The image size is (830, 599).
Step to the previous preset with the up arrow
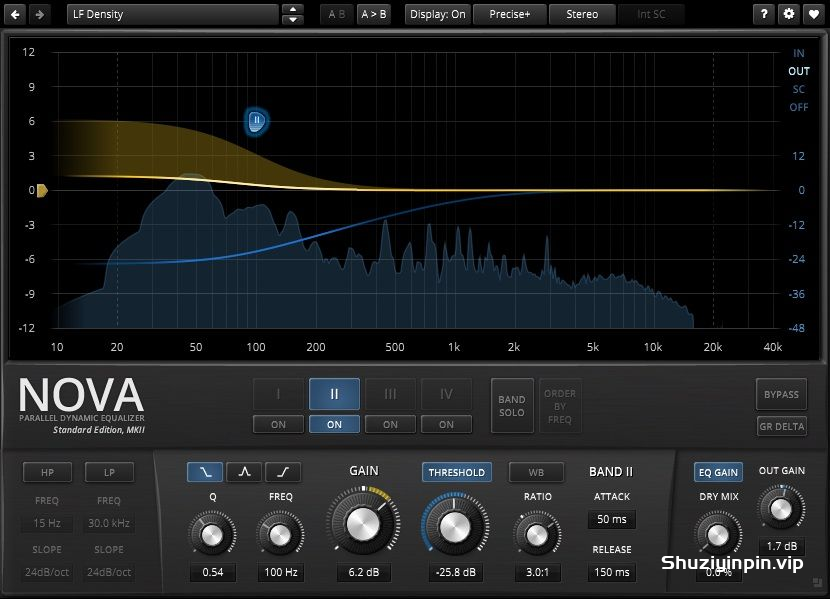coord(293,10)
